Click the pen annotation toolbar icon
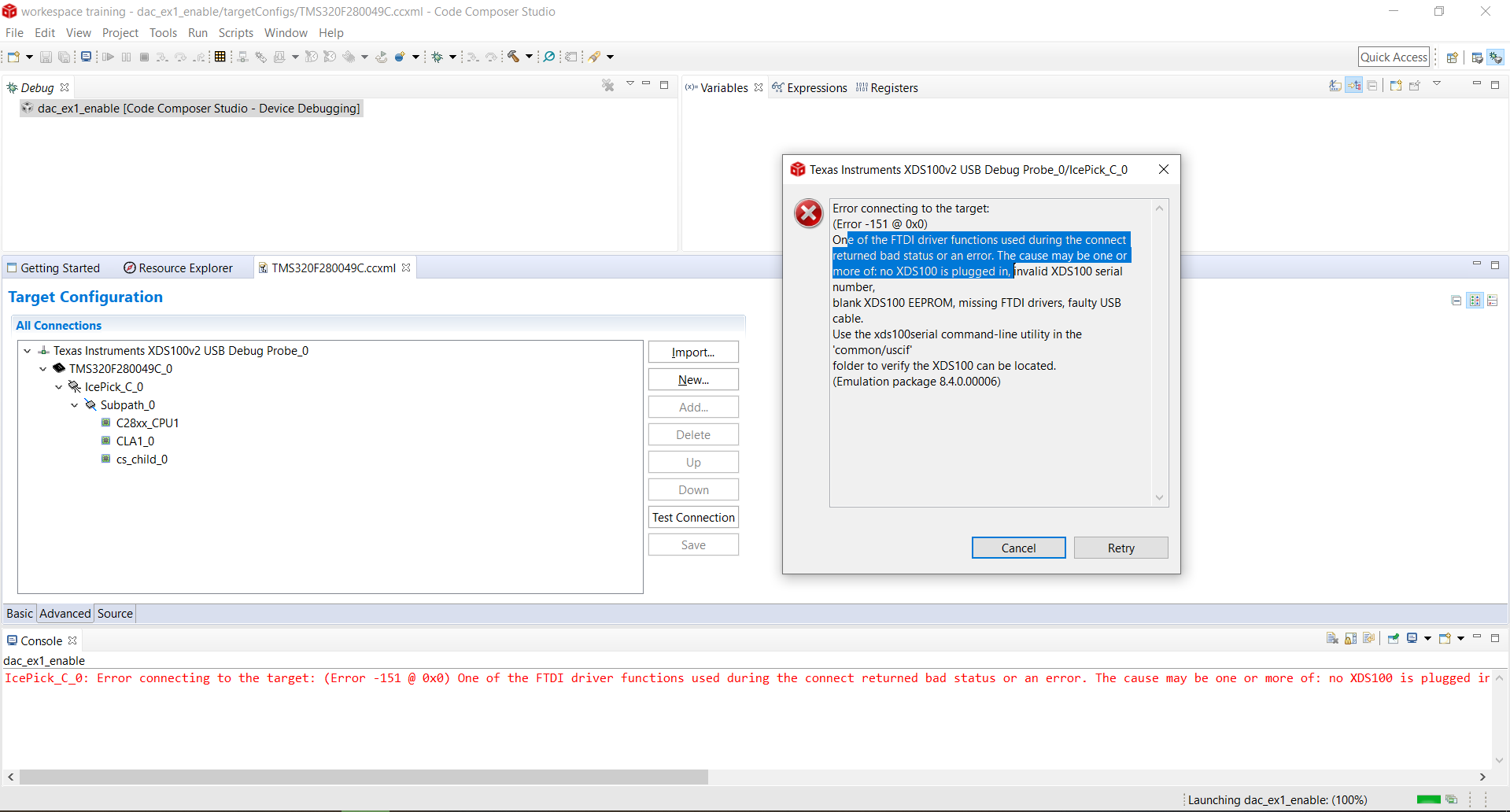The width and height of the screenshot is (1510, 812). click(595, 57)
